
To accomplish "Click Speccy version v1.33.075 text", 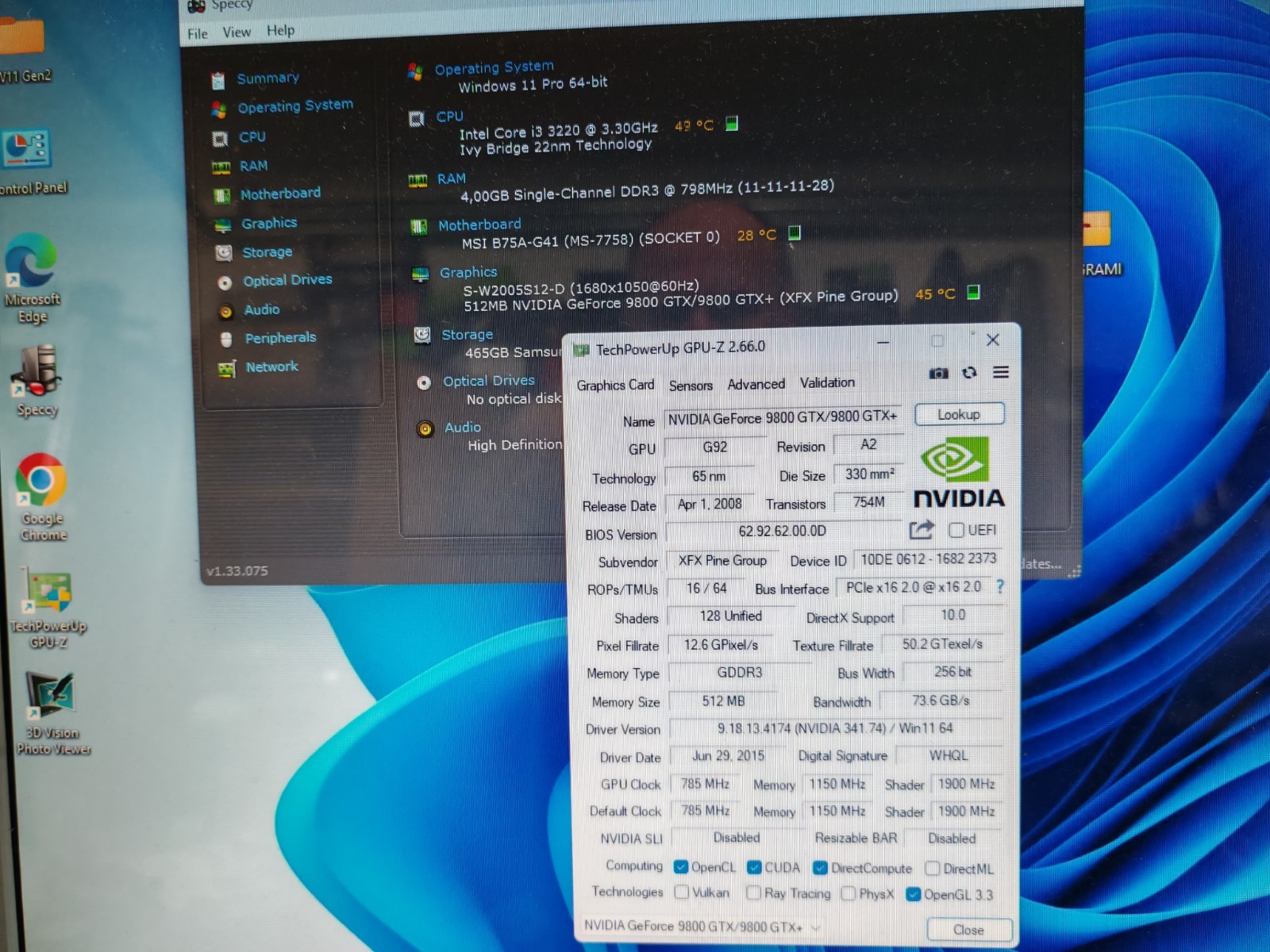I will [x=237, y=570].
